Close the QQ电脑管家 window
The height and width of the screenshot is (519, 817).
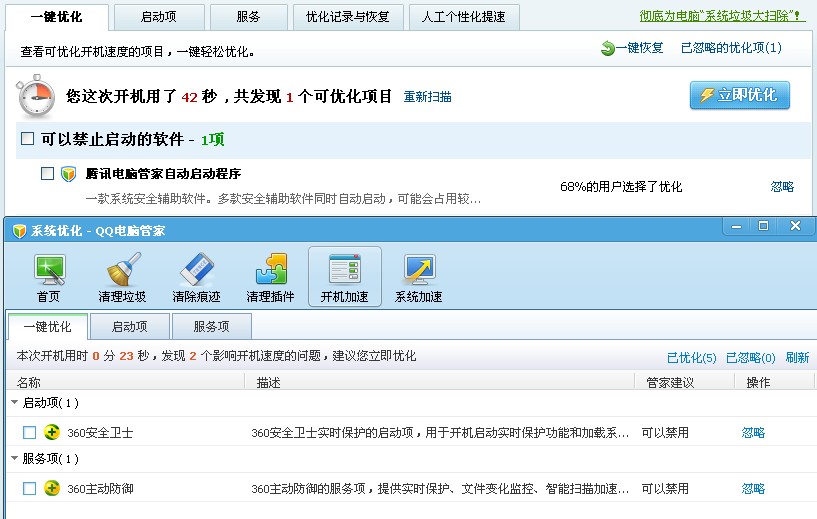pyautogui.click(x=795, y=226)
